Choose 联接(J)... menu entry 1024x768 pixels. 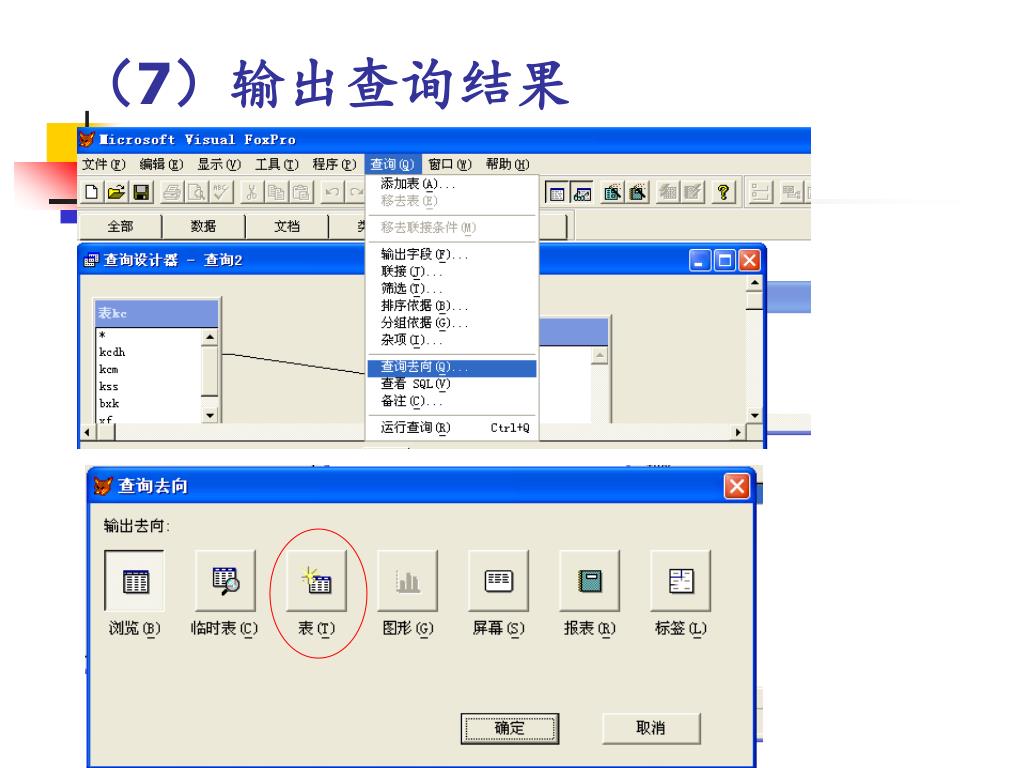[452, 271]
